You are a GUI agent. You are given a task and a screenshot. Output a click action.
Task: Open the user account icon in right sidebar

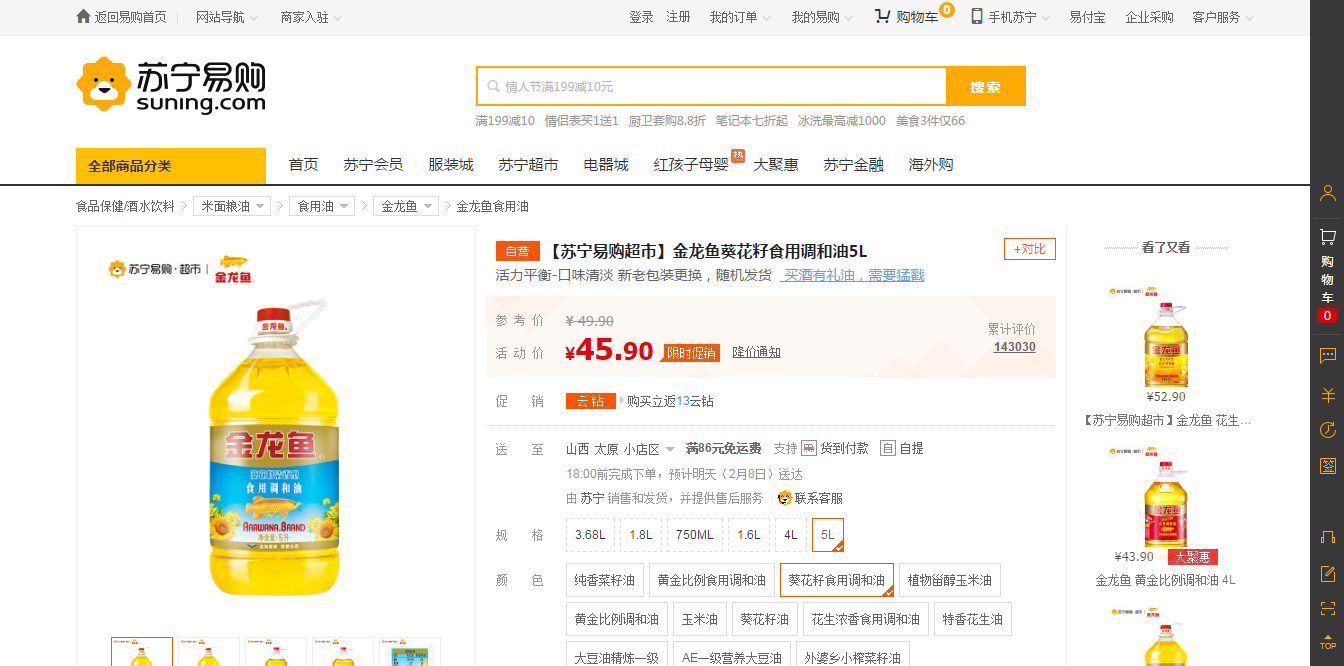1328,193
